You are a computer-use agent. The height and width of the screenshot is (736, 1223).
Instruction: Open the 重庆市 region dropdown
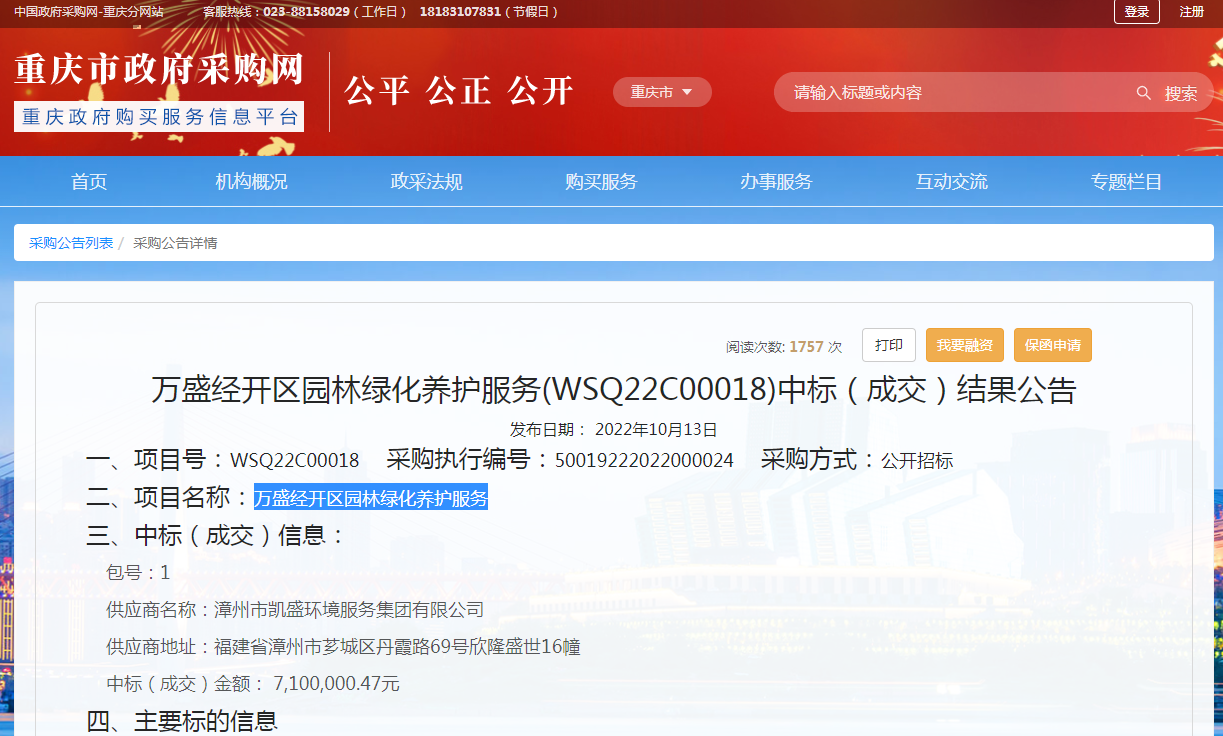pyautogui.click(x=662, y=92)
